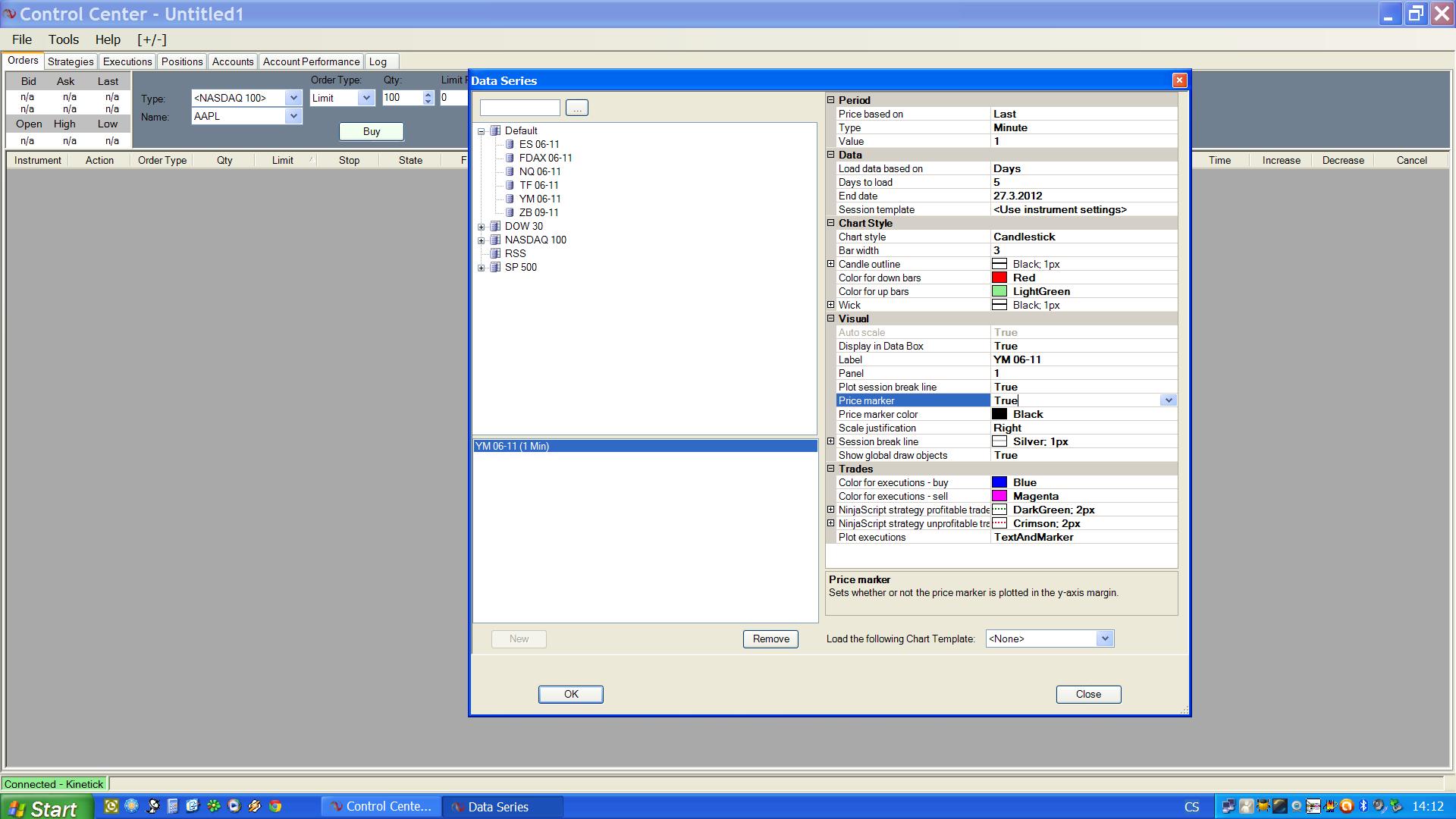Click the OK button
The image size is (1456, 819).
coord(570,694)
